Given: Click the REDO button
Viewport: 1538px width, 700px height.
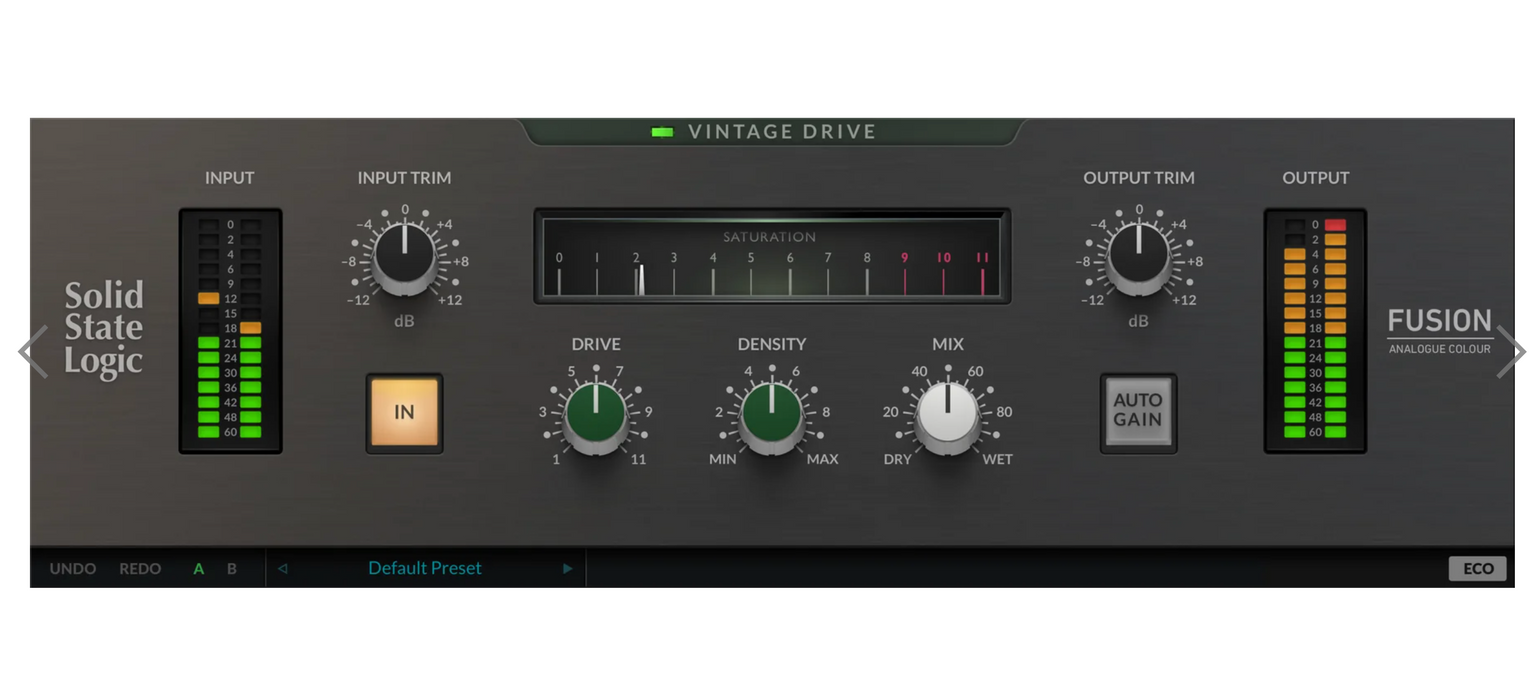Looking at the screenshot, I should [x=140, y=569].
